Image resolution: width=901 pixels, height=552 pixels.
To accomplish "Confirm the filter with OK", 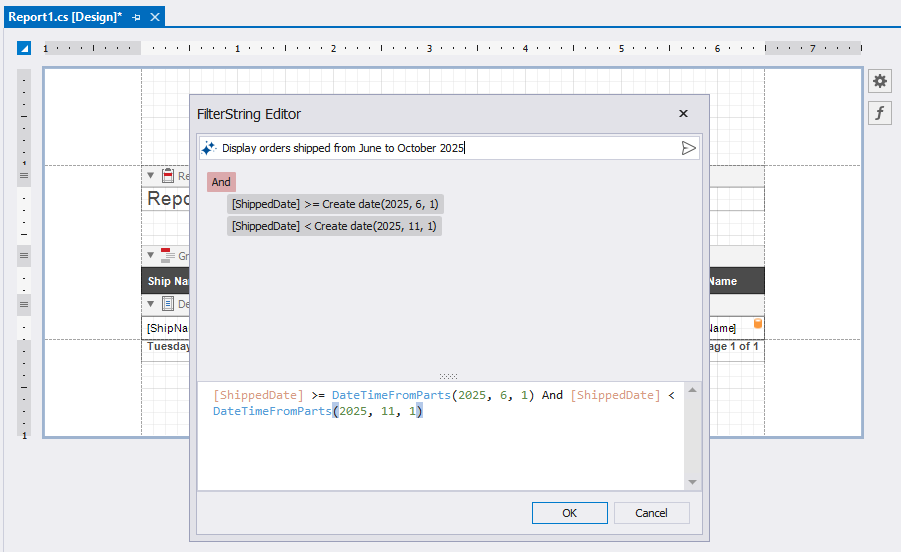I will (x=569, y=513).
